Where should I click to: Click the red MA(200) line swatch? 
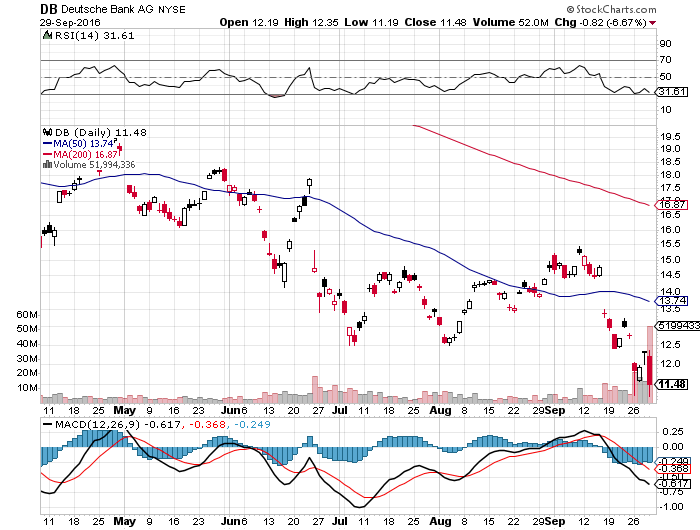click(x=47, y=154)
